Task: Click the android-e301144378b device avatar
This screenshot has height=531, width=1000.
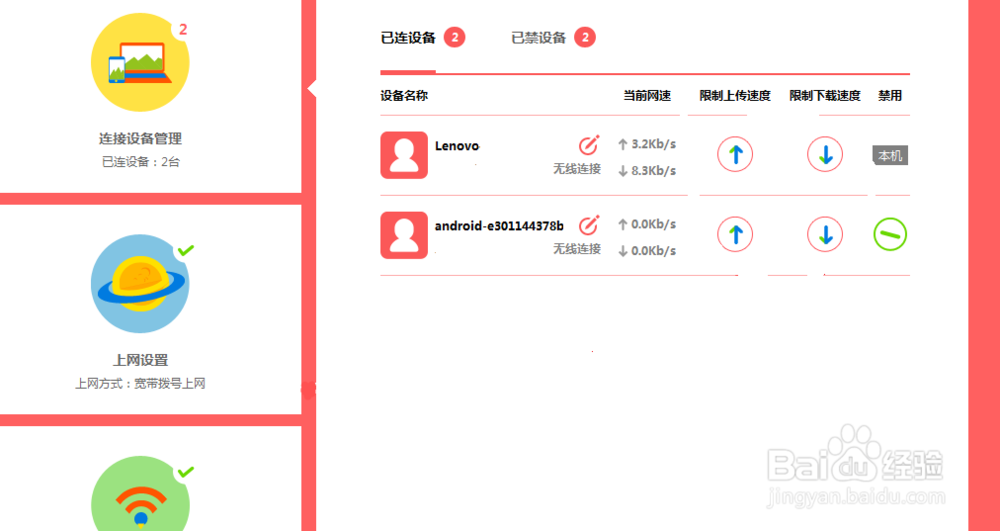Action: tap(404, 235)
